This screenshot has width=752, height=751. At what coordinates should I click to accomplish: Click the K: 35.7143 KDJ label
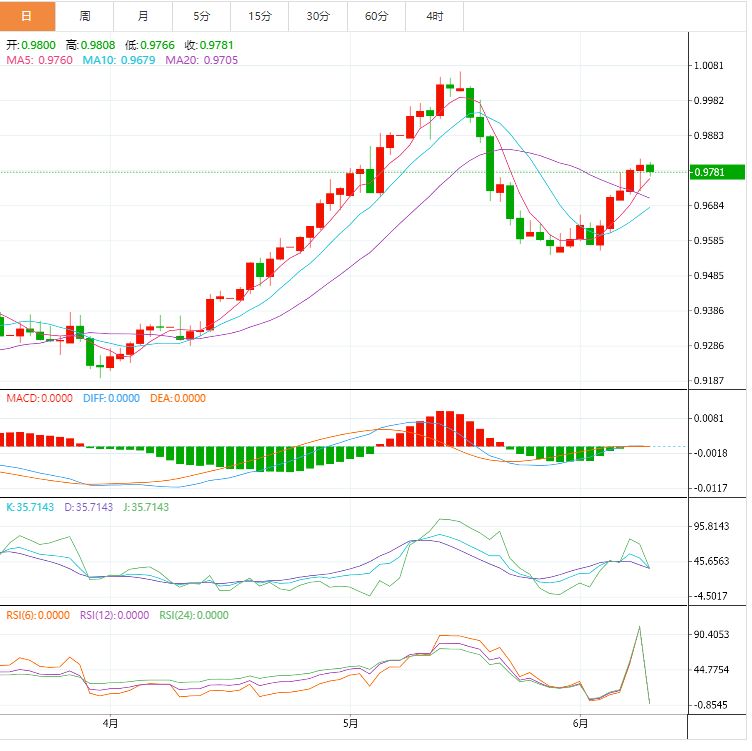(x=30, y=507)
